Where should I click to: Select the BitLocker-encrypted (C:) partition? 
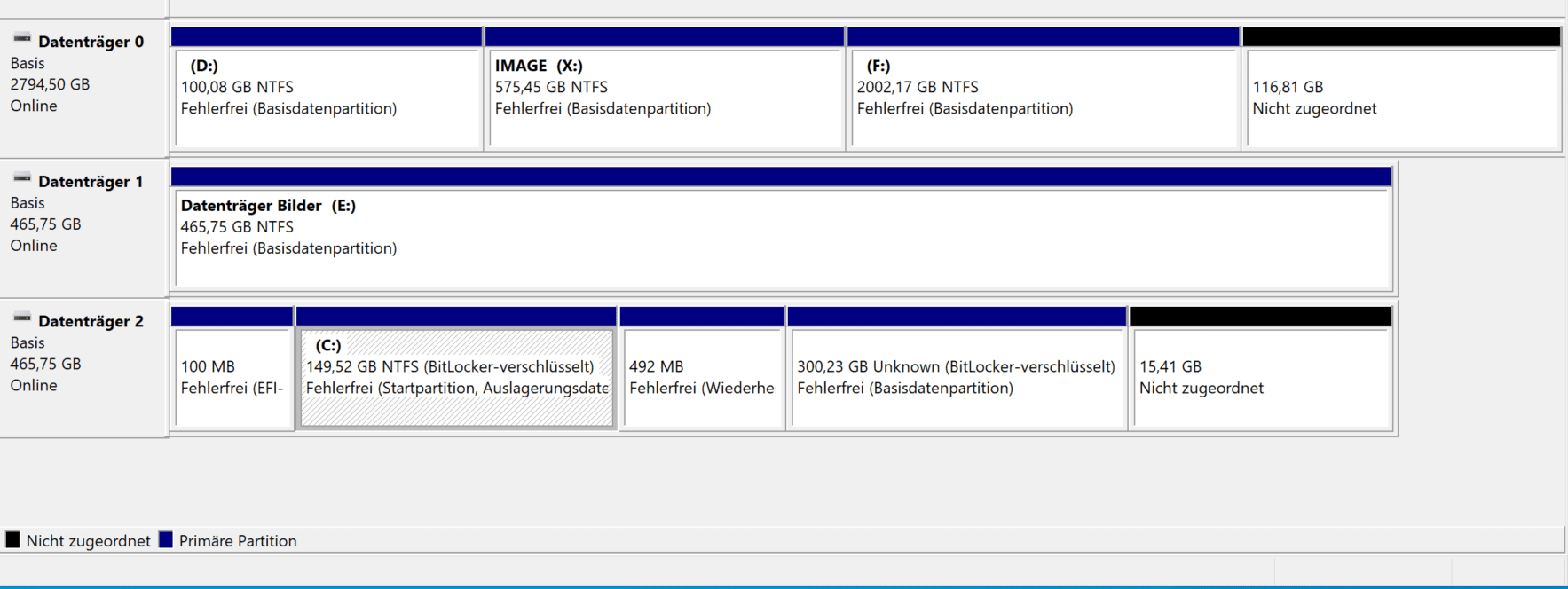(x=456, y=377)
